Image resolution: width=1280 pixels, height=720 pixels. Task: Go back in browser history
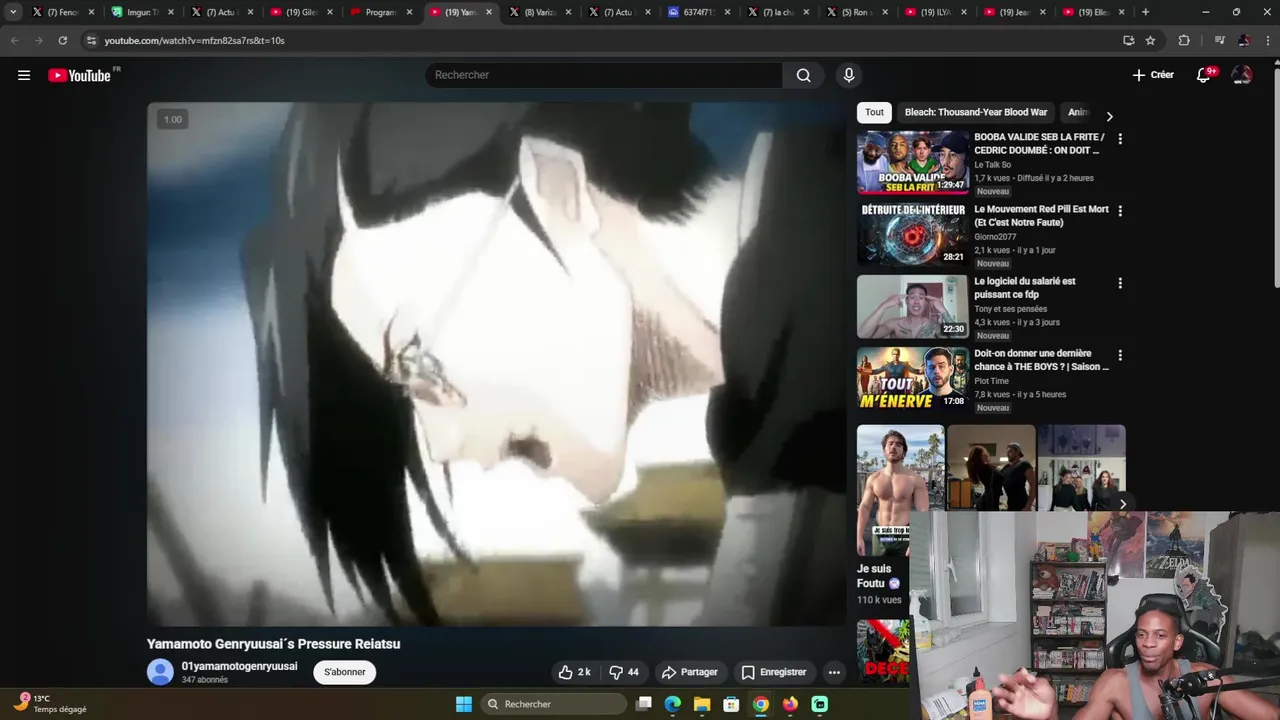(14, 40)
